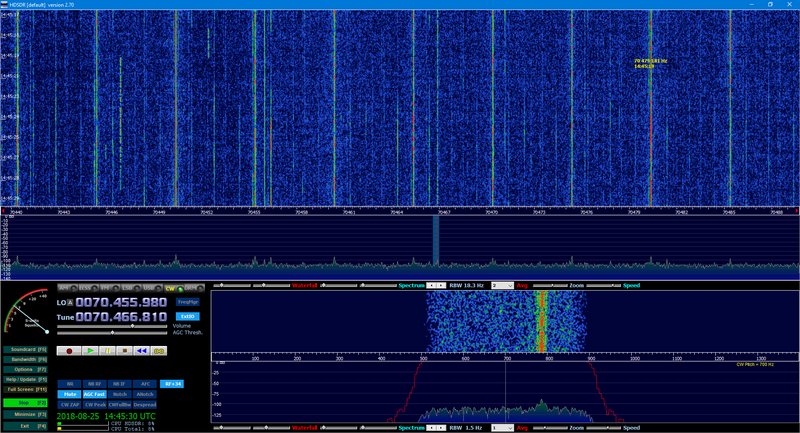Select USB demodulation mode
Viewport: 800px width, 433px height.
[152, 288]
